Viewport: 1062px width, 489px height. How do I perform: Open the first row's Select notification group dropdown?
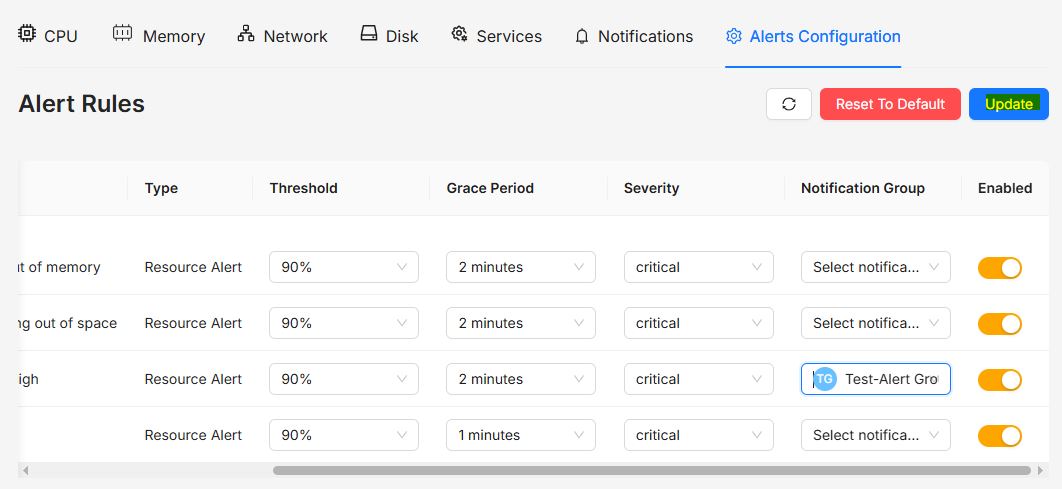tap(876, 268)
